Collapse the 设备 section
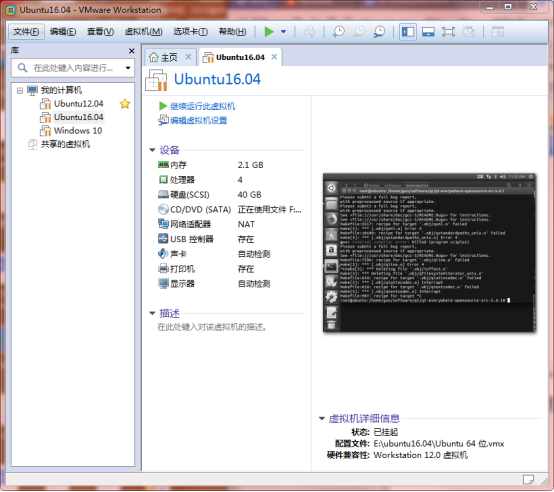 (152, 150)
